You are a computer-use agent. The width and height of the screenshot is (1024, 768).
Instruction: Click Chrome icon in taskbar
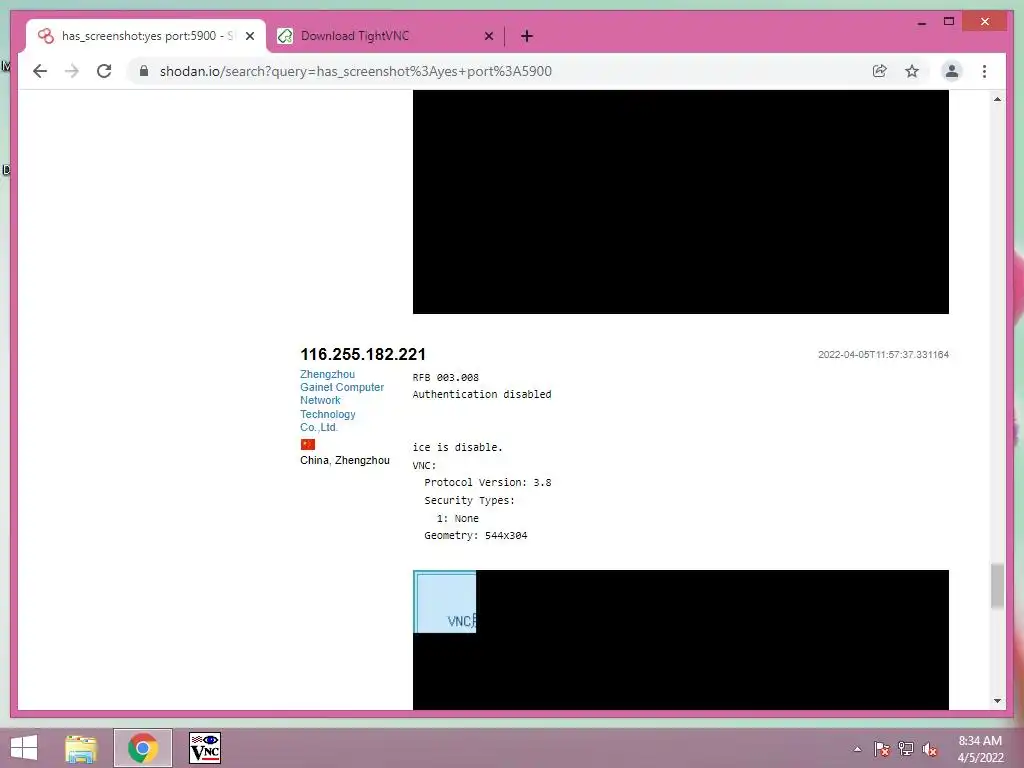coord(143,748)
